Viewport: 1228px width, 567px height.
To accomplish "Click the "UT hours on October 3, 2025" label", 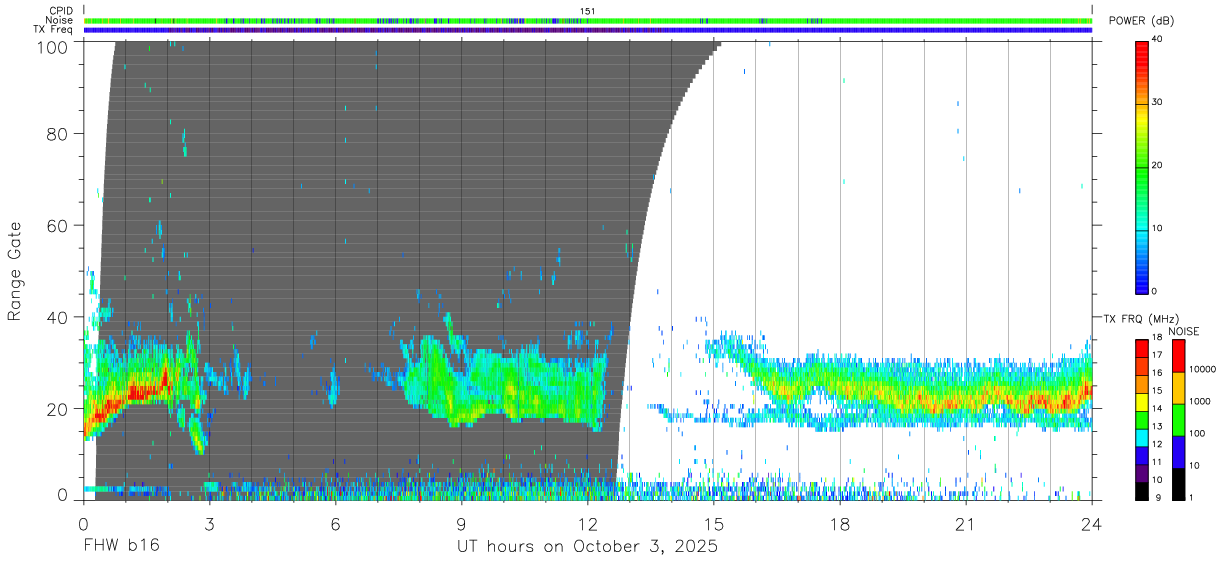I will click(587, 547).
